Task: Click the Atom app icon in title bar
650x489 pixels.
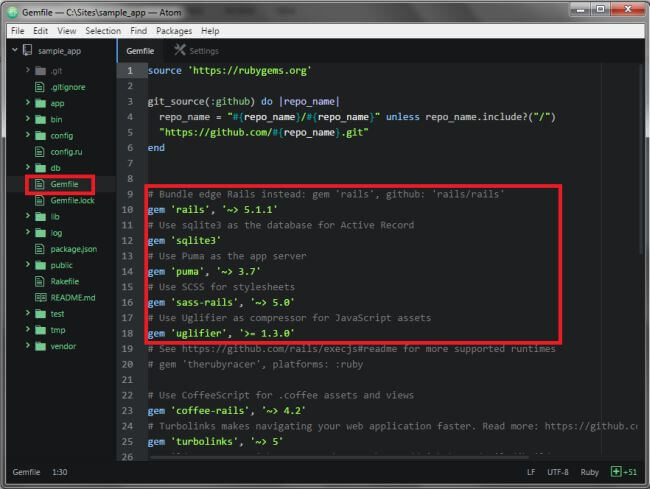Action: (13, 12)
